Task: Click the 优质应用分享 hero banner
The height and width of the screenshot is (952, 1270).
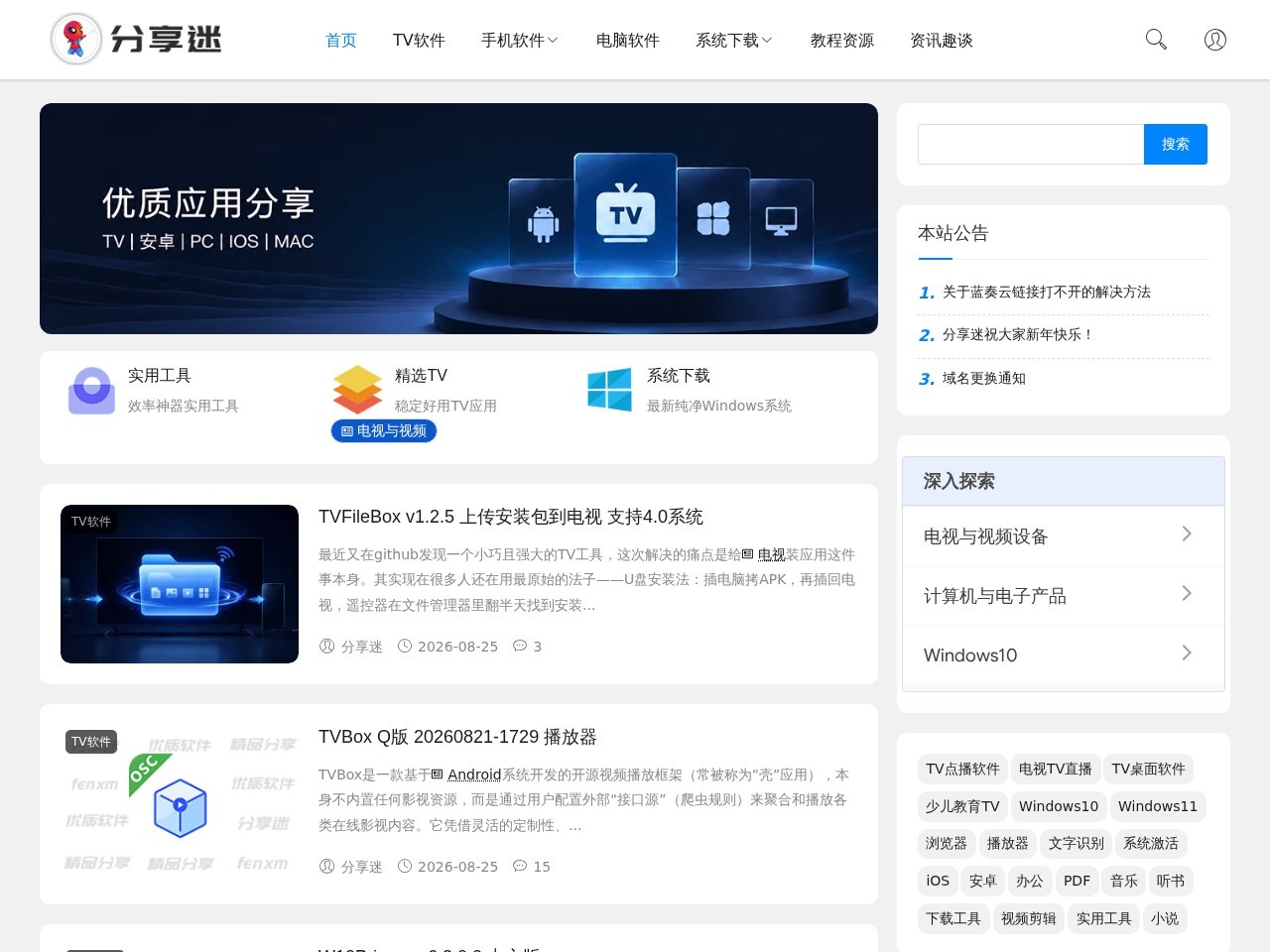Action: [x=458, y=218]
